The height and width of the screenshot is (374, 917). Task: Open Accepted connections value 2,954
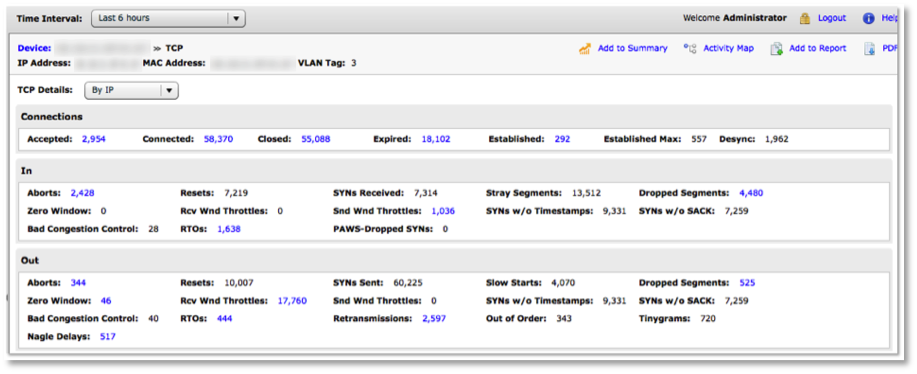[94, 139]
